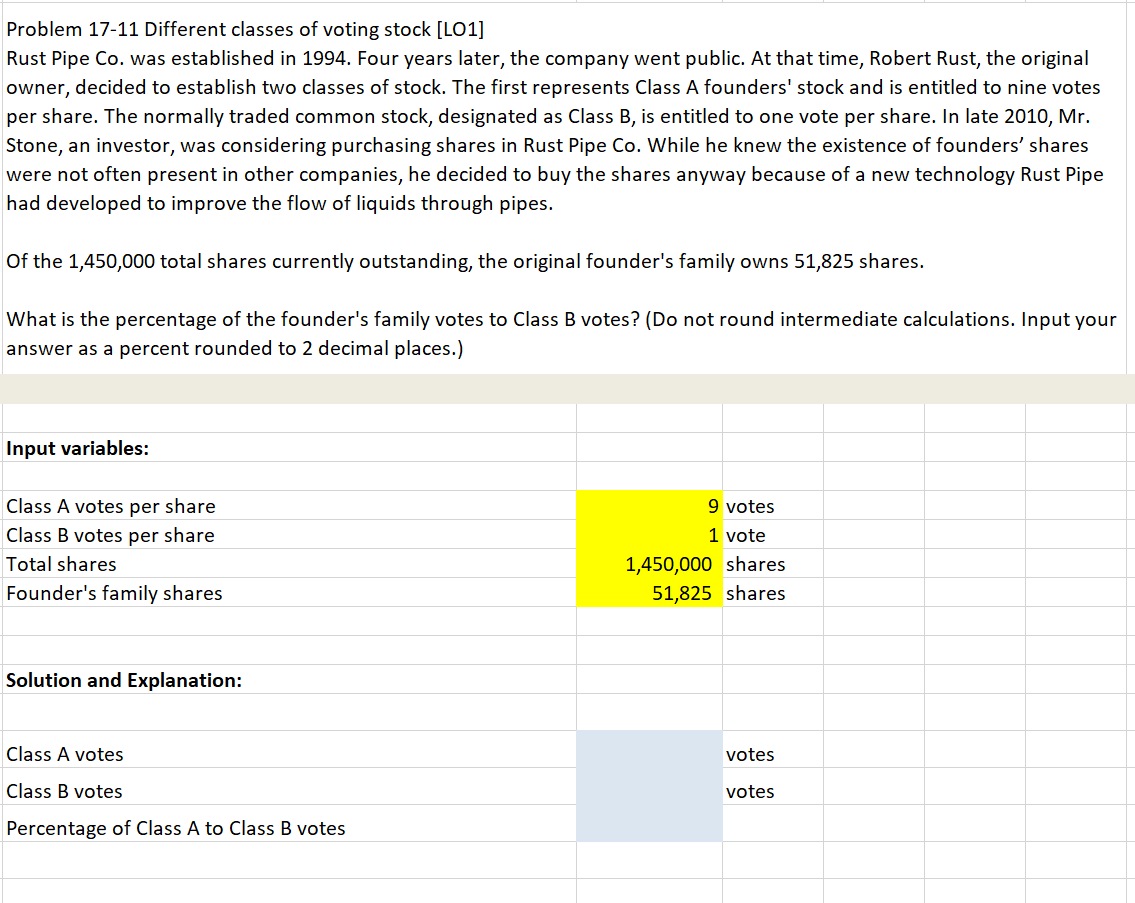Screen dimensions: 1135x903
Task: Select the yellow cell containing 51,825
Action: [x=649, y=592]
